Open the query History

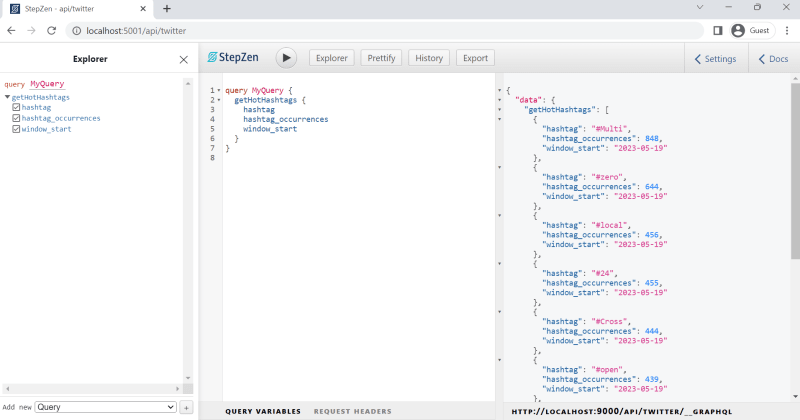[x=429, y=58]
